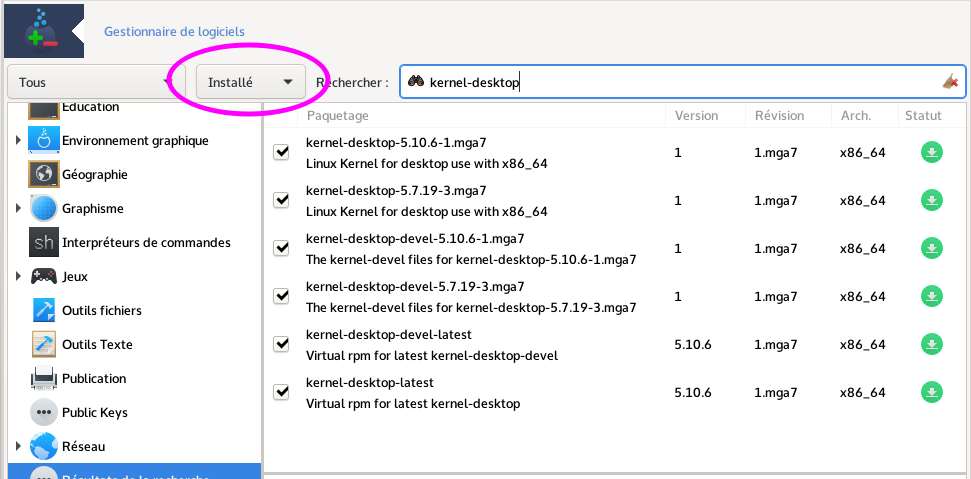The width and height of the screenshot is (971, 479).
Task: Click the kernel-desktop-5.7.19-3.mga7 package name
Action: pyautogui.click(x=396, y=191)
